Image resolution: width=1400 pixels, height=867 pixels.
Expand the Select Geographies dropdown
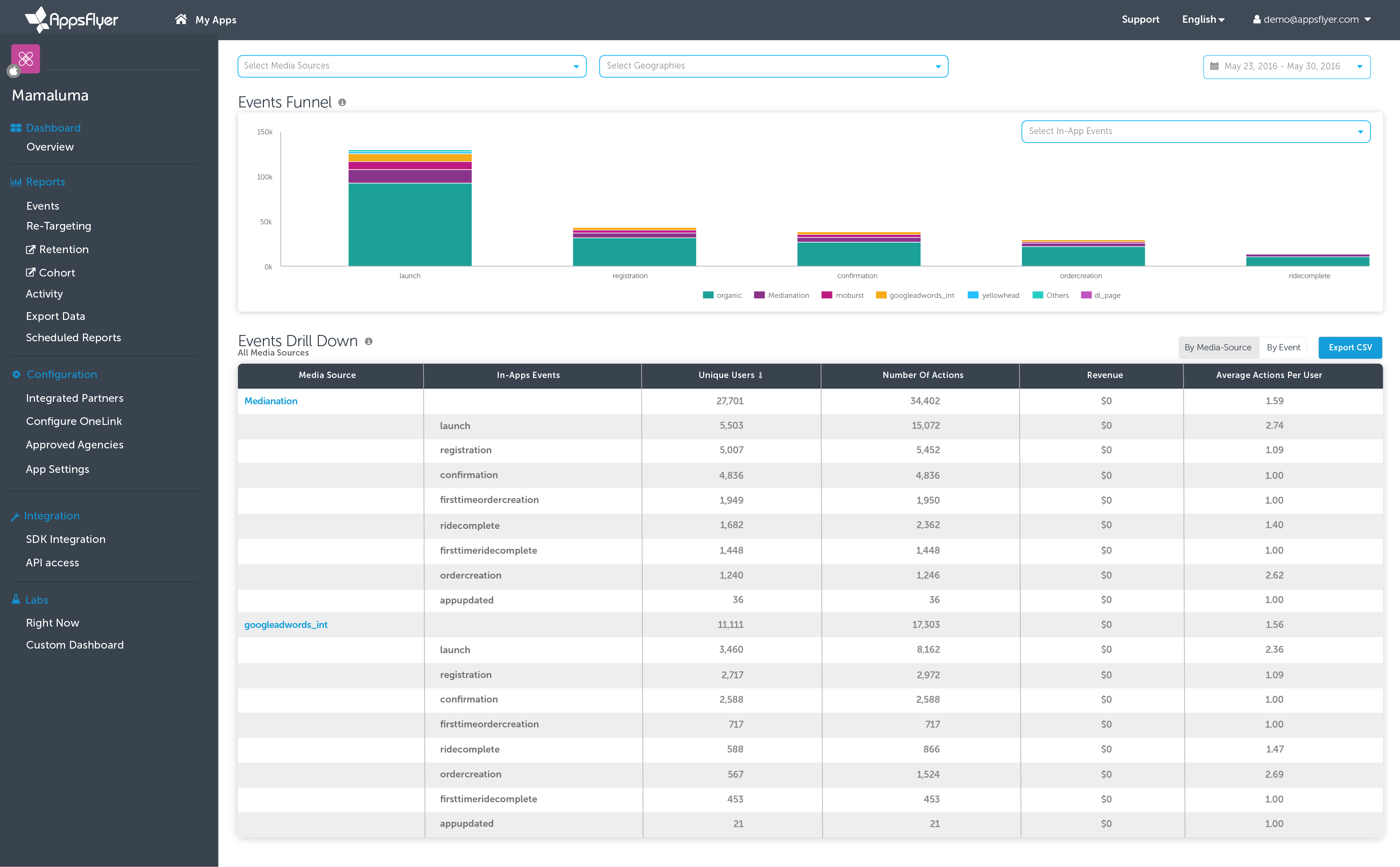click(773, 66)
